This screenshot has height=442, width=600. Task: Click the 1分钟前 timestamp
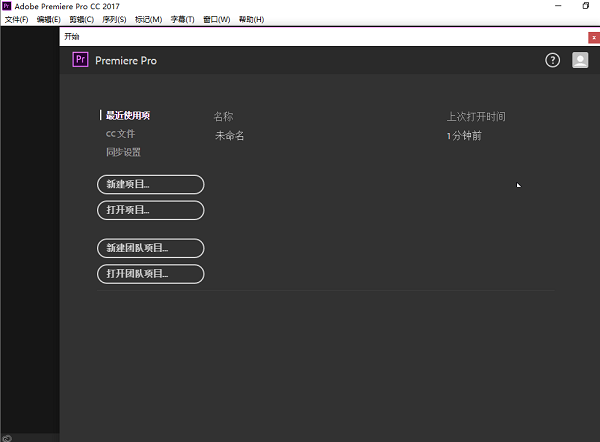[x=464, y=136]
